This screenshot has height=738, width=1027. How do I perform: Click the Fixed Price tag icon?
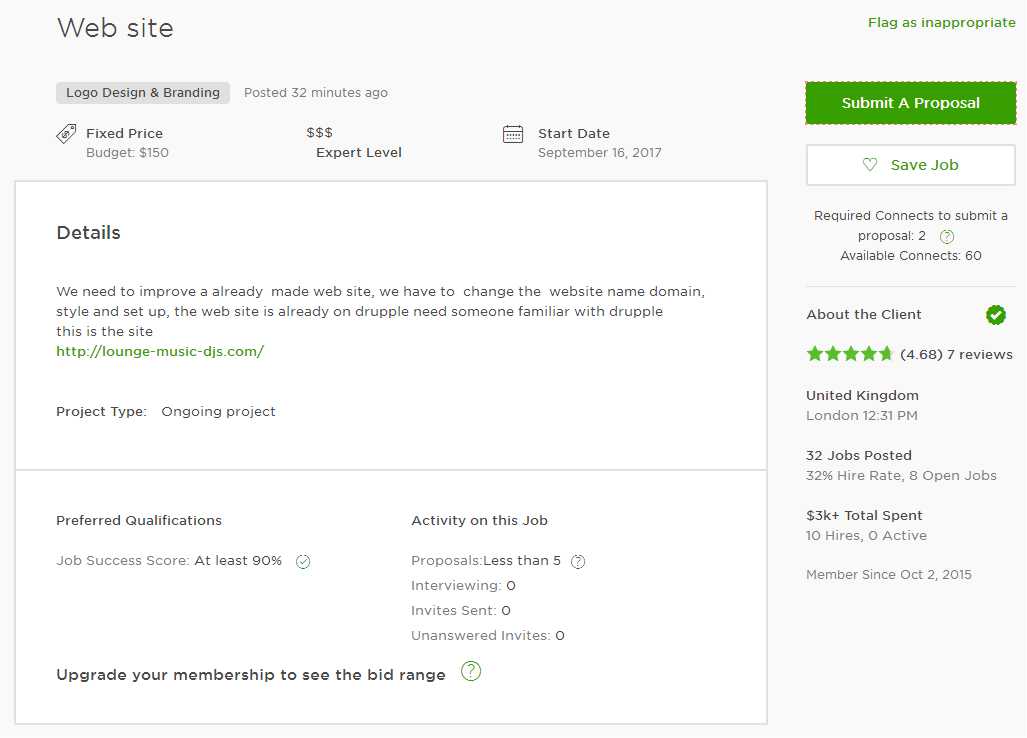coord(66,133)
